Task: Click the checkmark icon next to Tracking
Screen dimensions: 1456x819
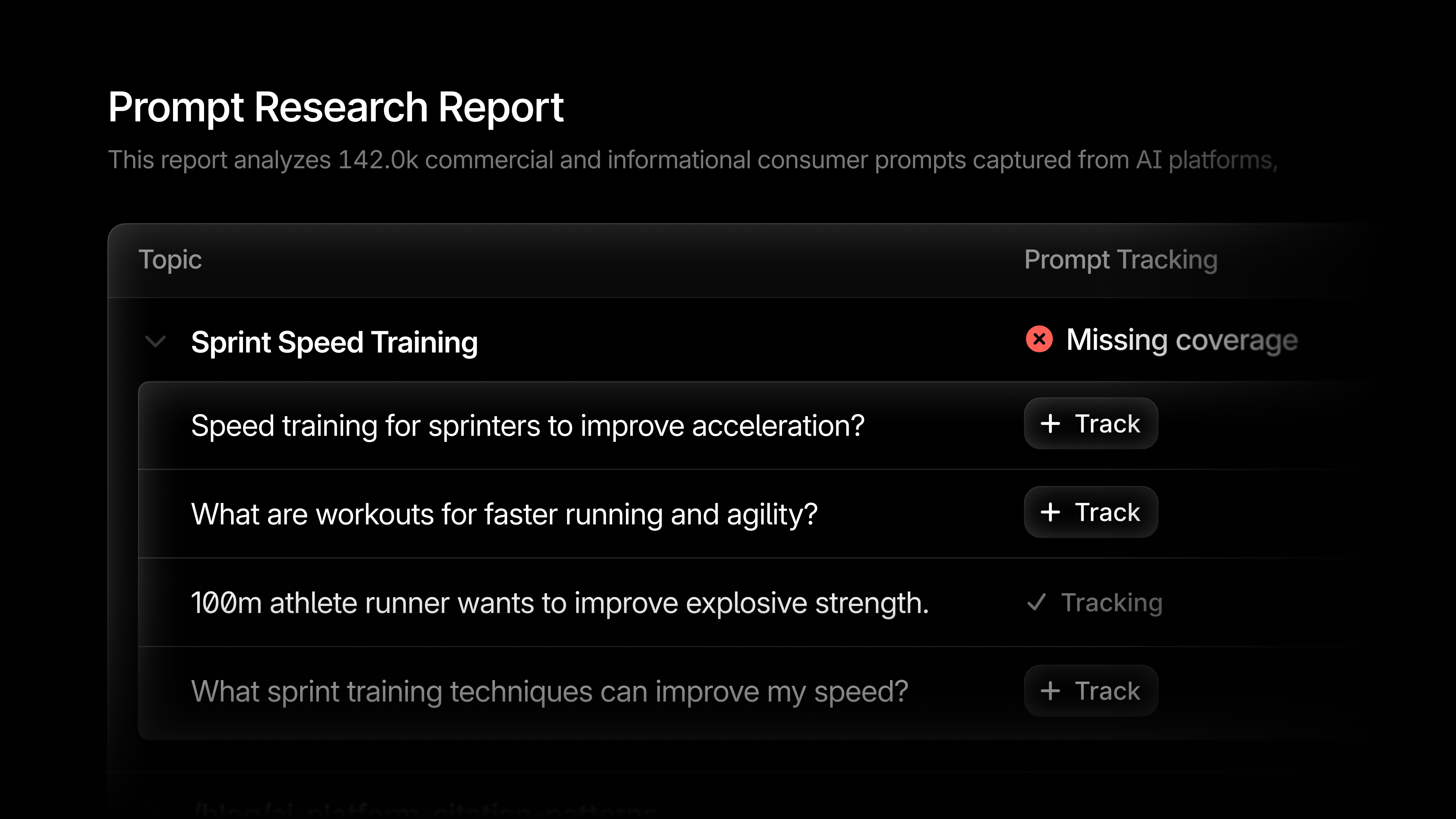Action: click(x=1037, y=603)
